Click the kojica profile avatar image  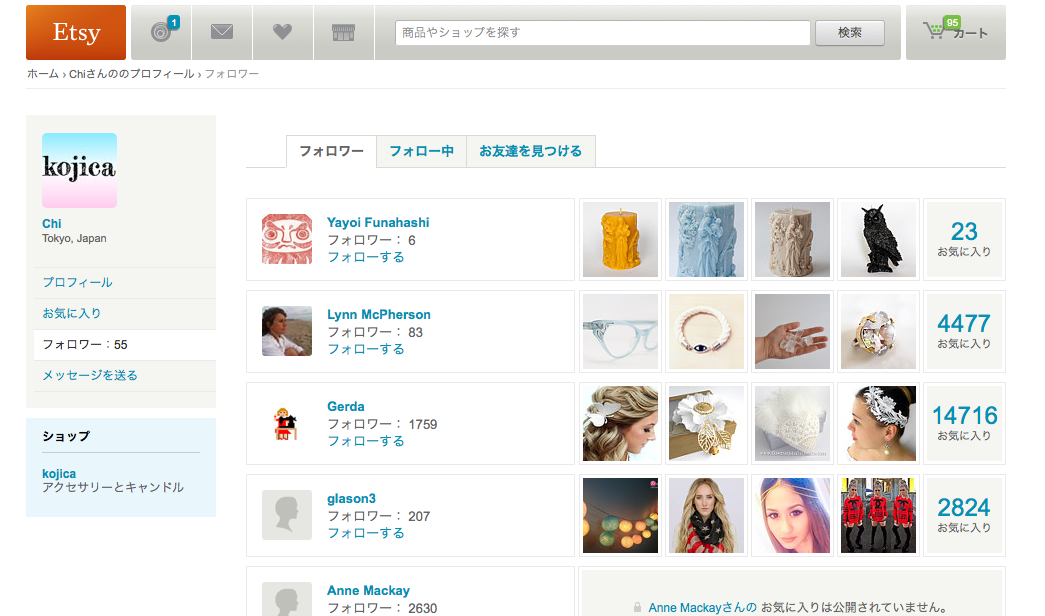point(79,171)
